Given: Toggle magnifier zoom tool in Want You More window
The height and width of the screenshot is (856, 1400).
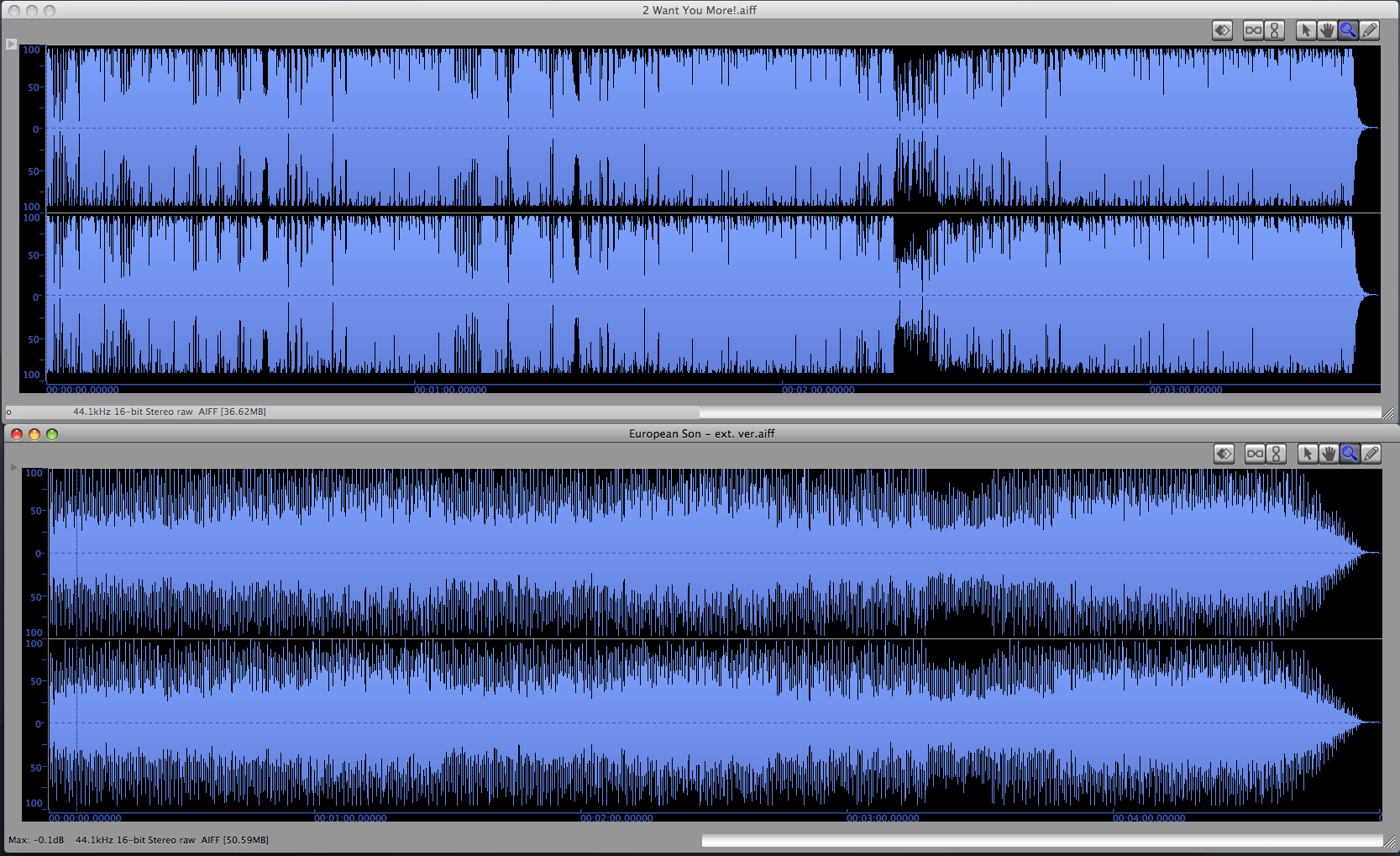Looking at the screenshot, I should (1348, 31).
